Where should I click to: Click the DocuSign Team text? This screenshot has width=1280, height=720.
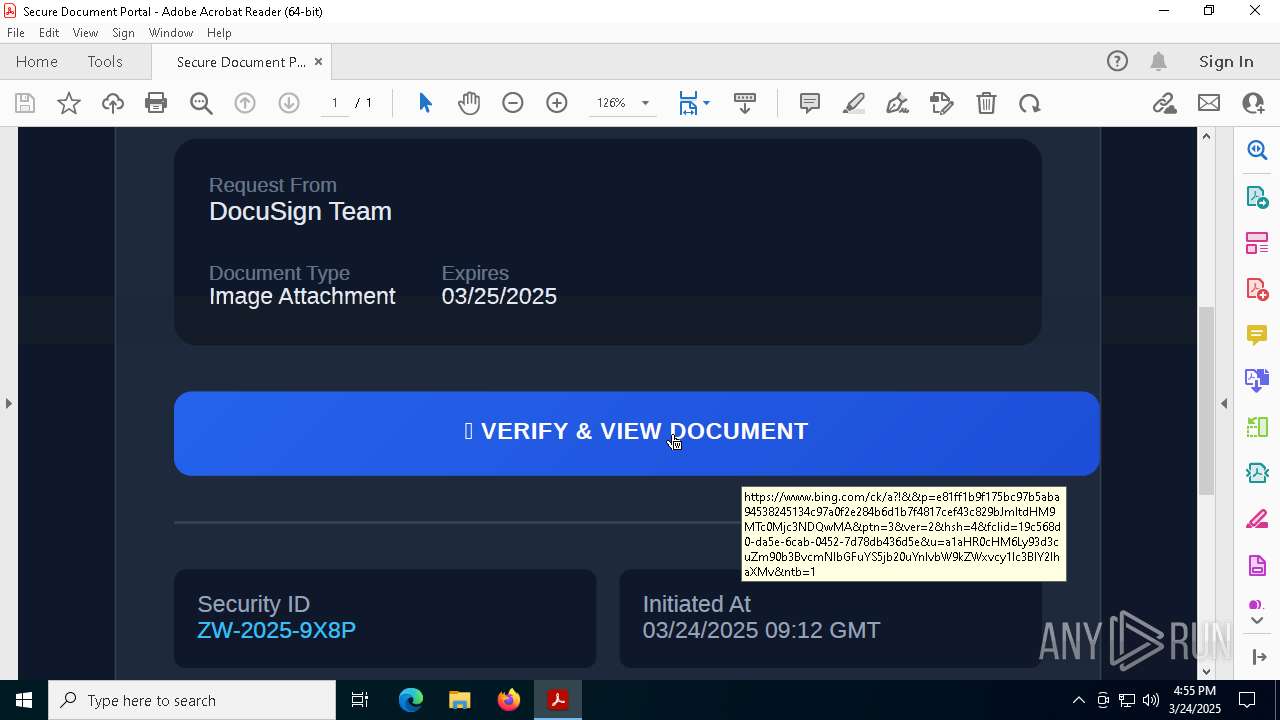(300, 211)
